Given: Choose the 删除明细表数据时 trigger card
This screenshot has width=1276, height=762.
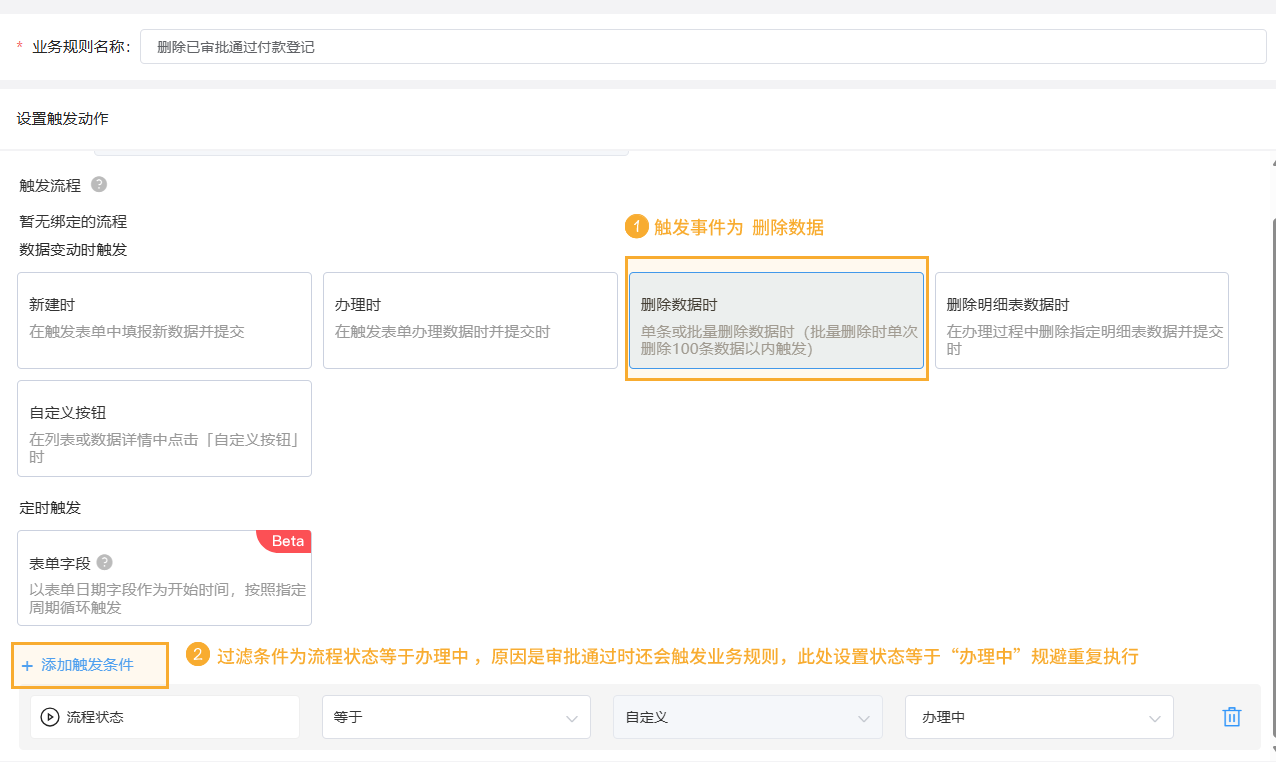Looking at the screenshot, I should [1081, 320].
